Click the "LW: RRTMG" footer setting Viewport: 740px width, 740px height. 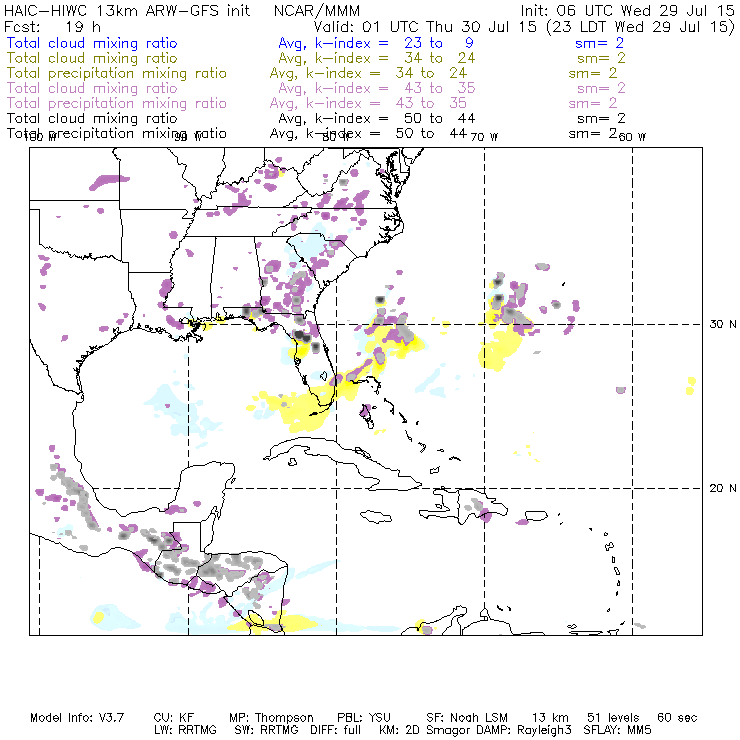185,730
